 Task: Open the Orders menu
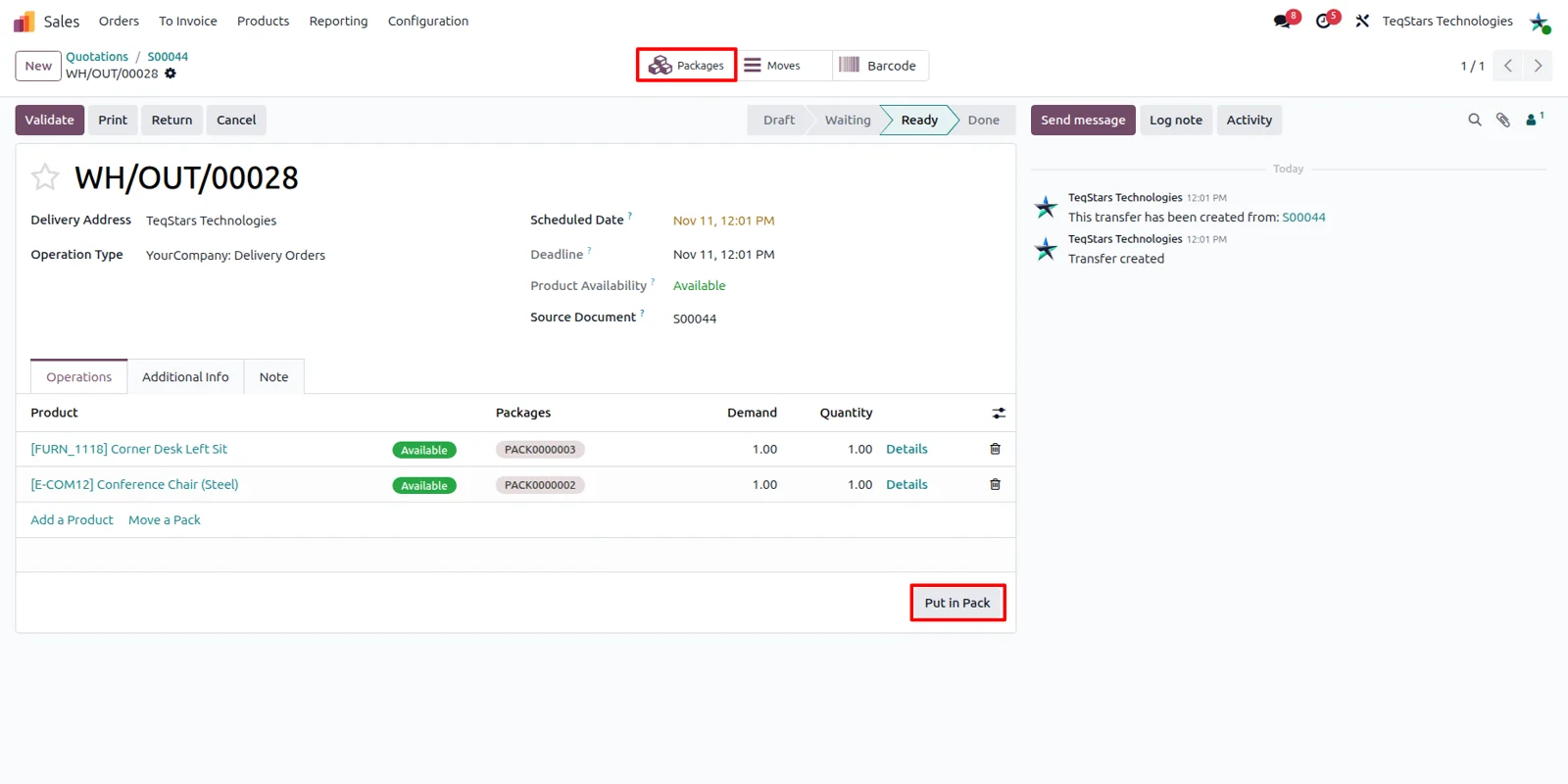119,22
